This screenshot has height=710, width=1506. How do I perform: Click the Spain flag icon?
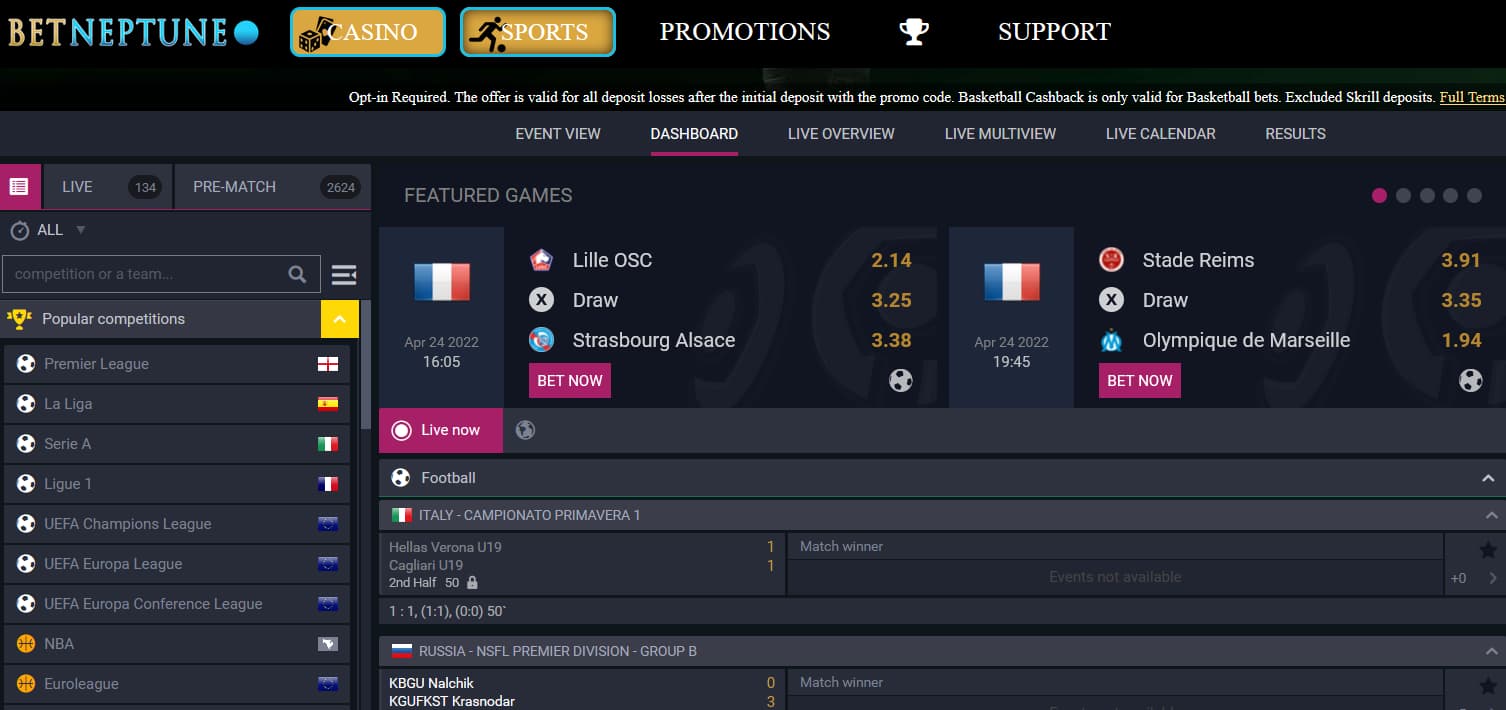point(328,404)
